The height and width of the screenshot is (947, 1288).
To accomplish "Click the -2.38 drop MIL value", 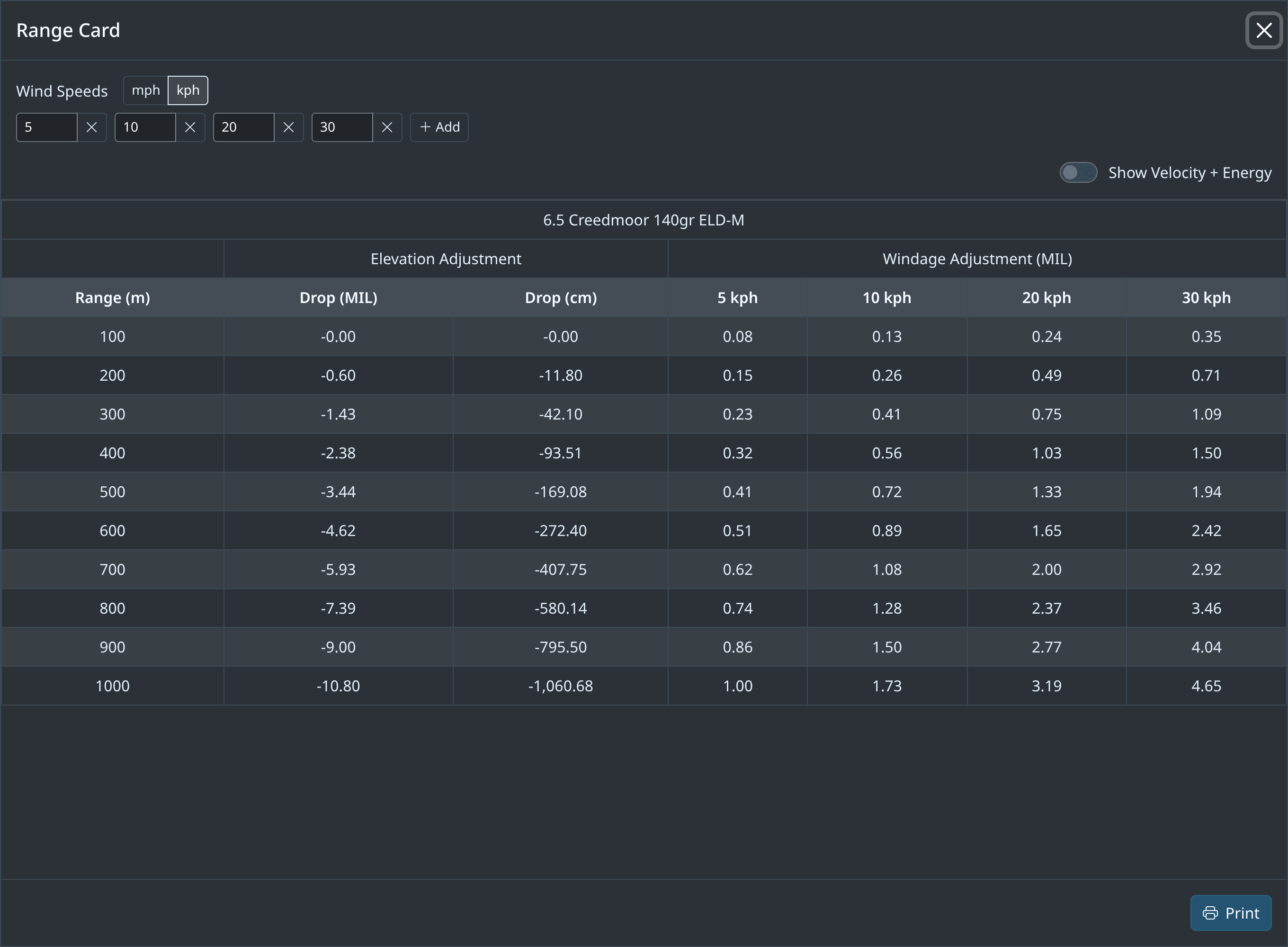I will (338, 453).
